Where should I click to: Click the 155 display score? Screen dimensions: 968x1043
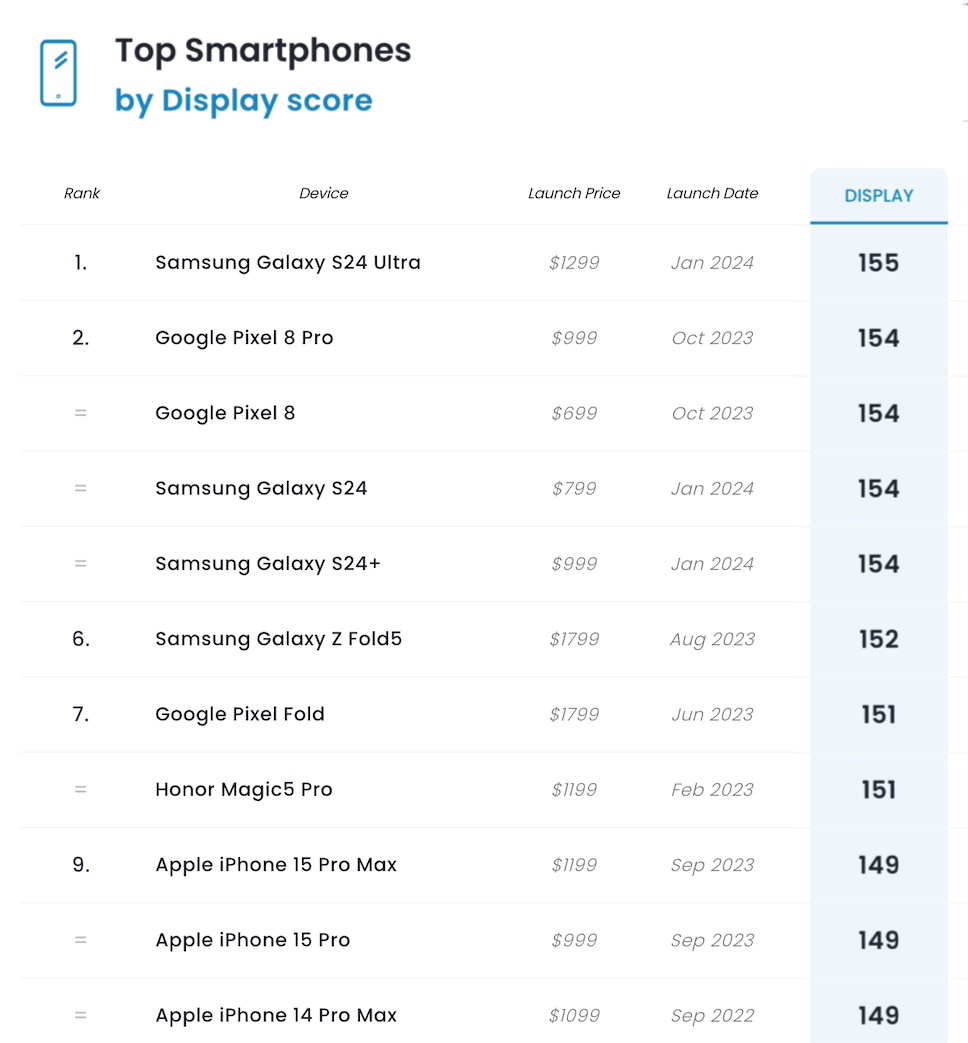click(x=878, y=263)
